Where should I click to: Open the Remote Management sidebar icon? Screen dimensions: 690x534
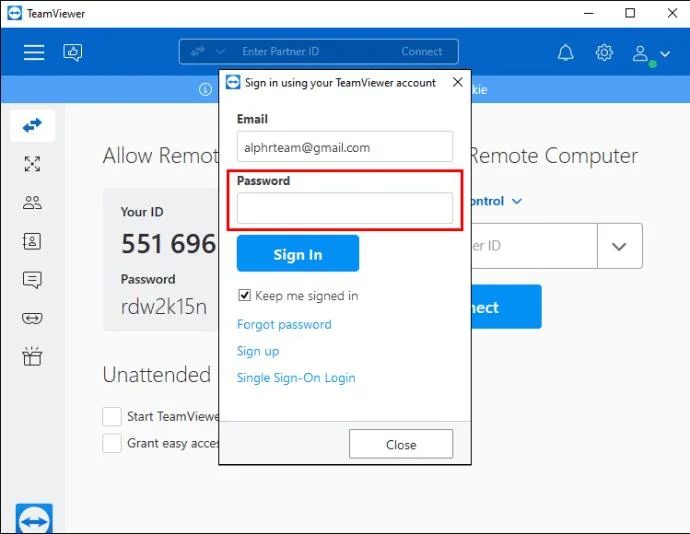click(x=33, y=164)
